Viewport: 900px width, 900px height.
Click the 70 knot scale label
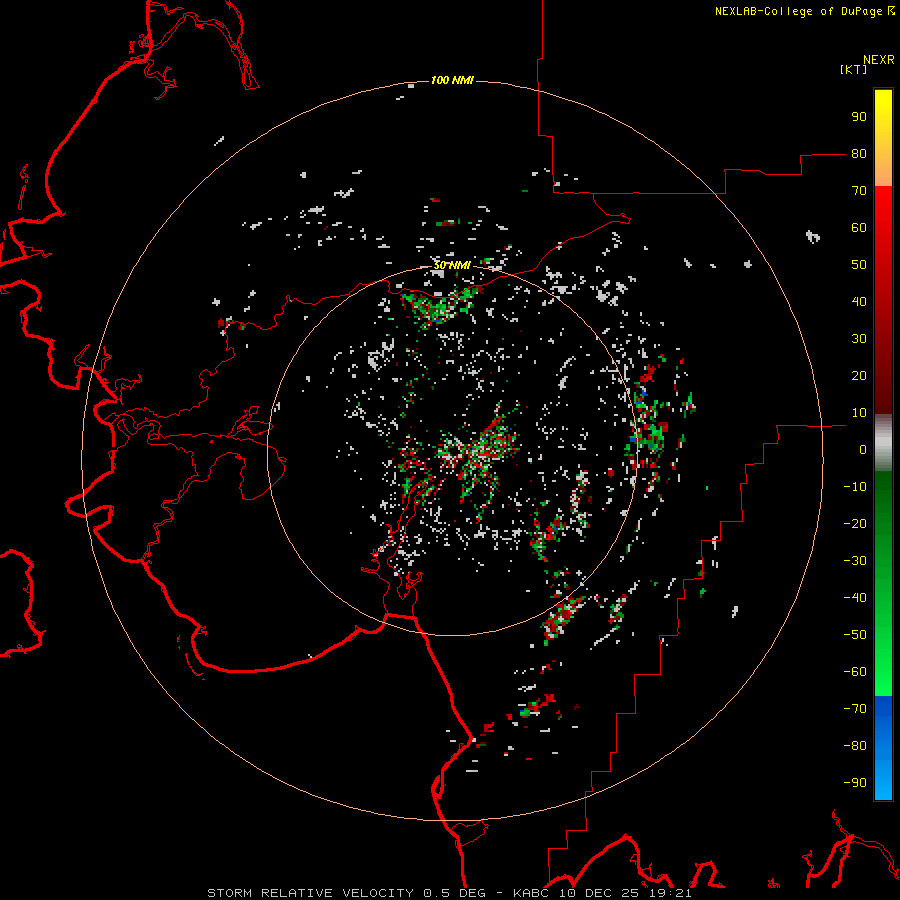(859, 191)
